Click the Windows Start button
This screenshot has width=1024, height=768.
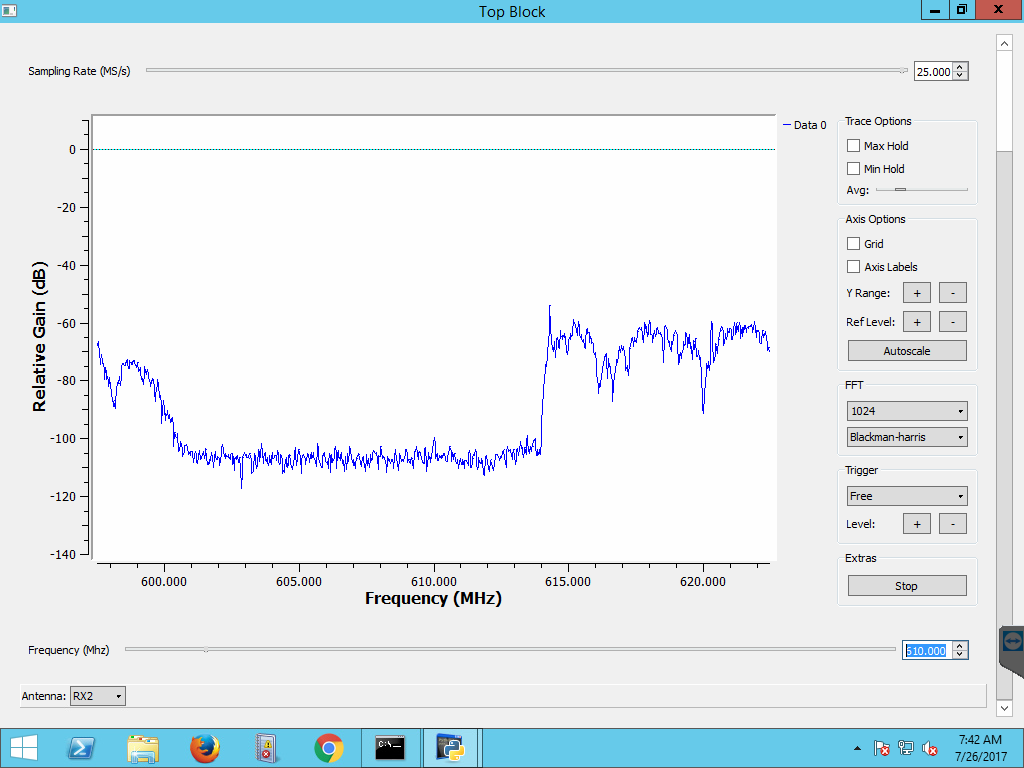pos(23,747)
